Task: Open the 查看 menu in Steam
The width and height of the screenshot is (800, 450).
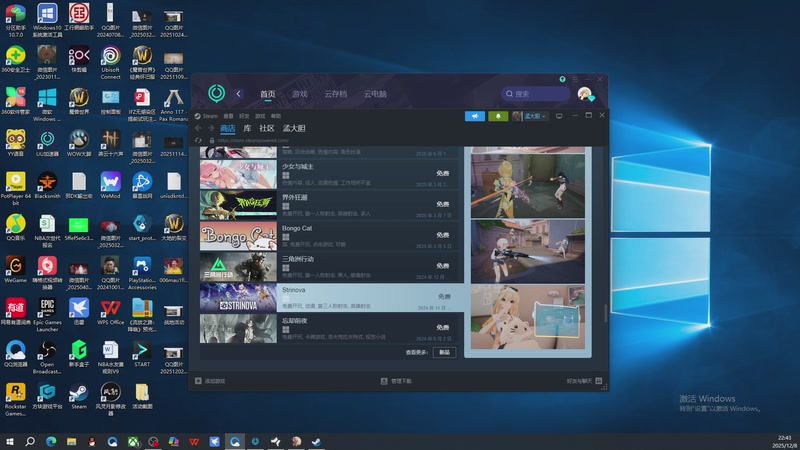Action: 228,116
